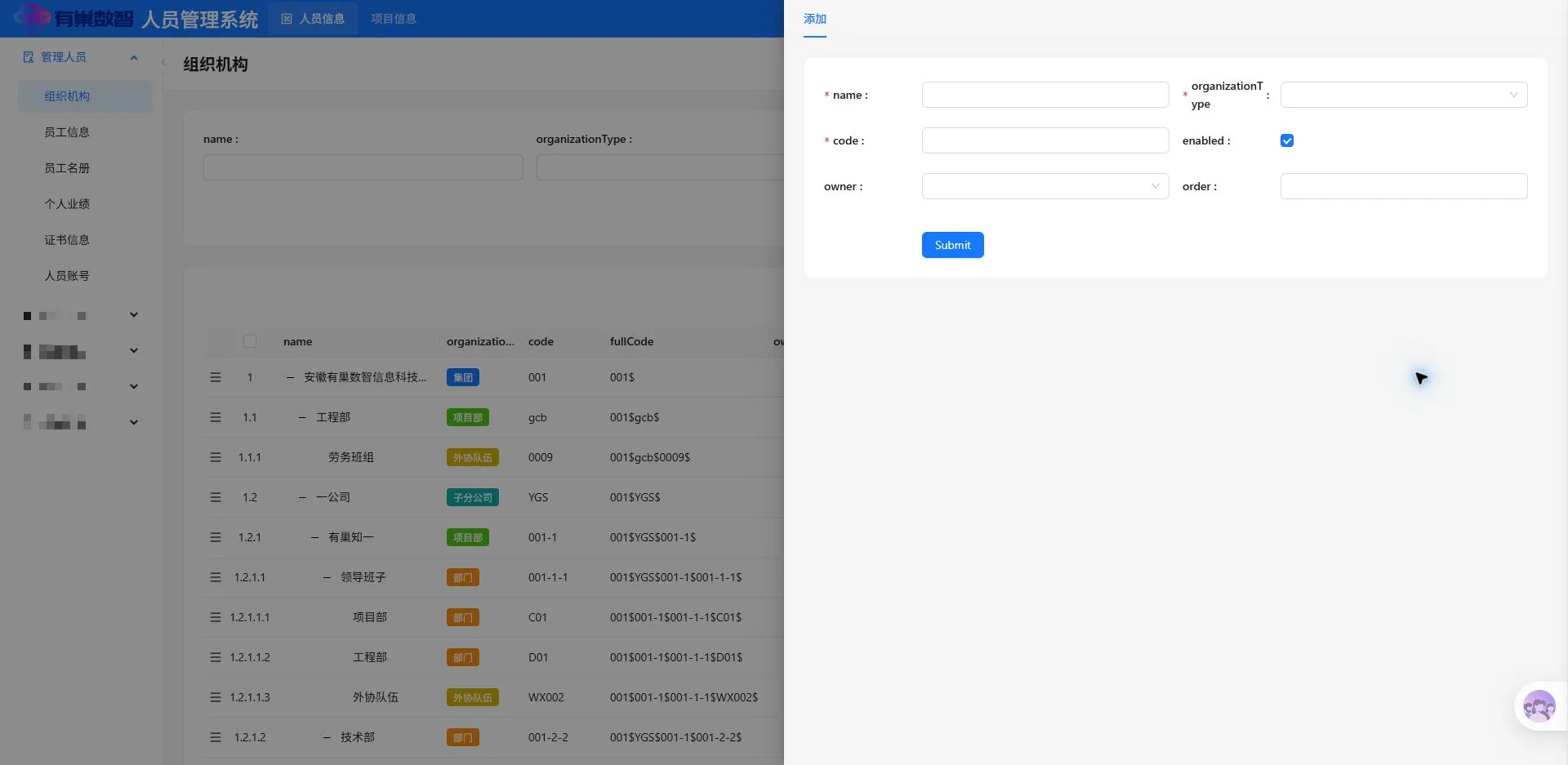Click drag handle icon of row 1.2.1.1.1

(x=216, y=617)
